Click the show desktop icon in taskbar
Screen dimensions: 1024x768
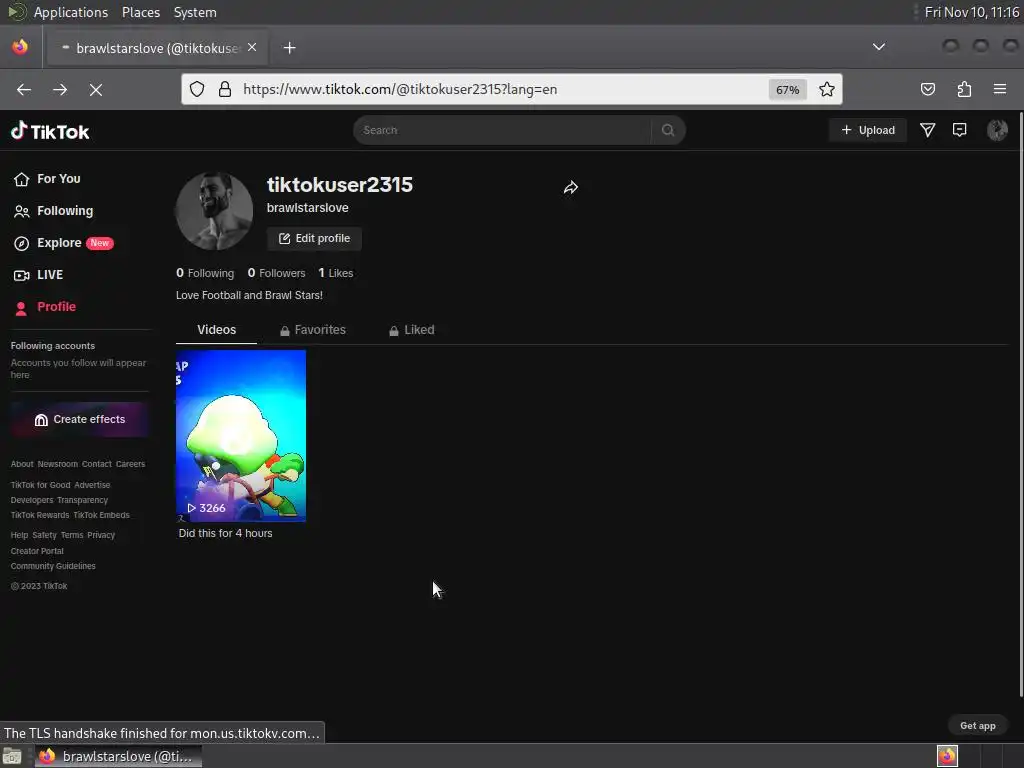coord(12,756)
